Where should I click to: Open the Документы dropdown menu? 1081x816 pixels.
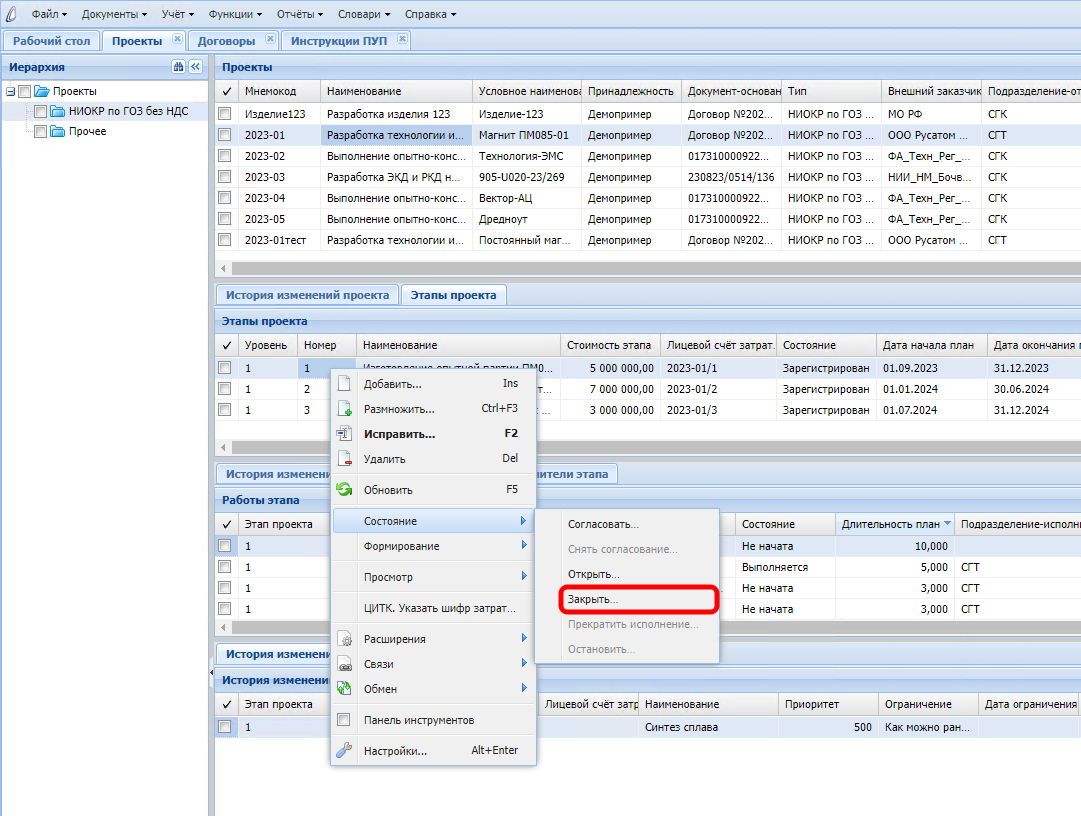click(x=114, y=14)
